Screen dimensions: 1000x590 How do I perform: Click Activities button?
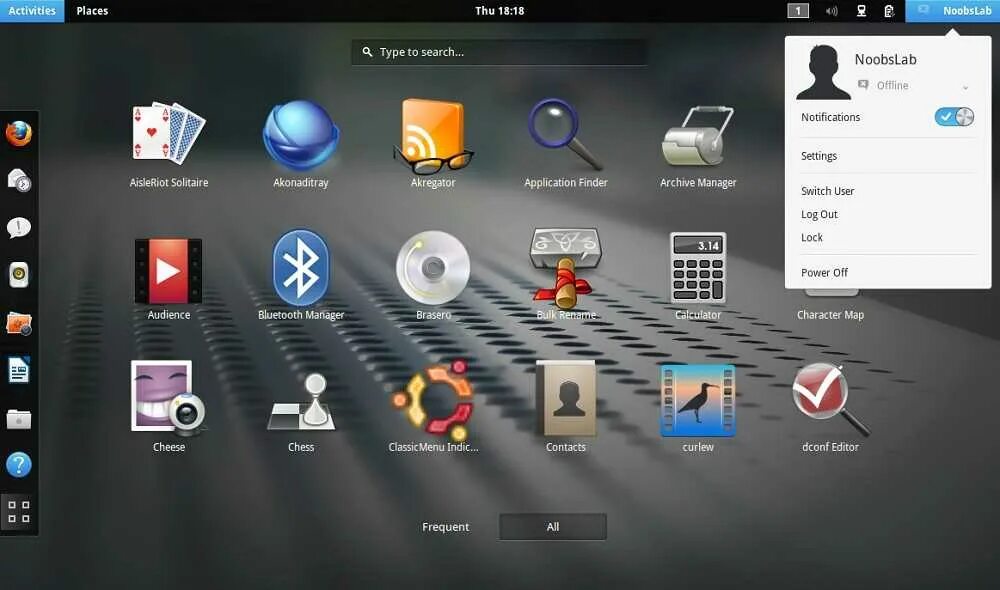pyautogui.click(x=32, y=11)
